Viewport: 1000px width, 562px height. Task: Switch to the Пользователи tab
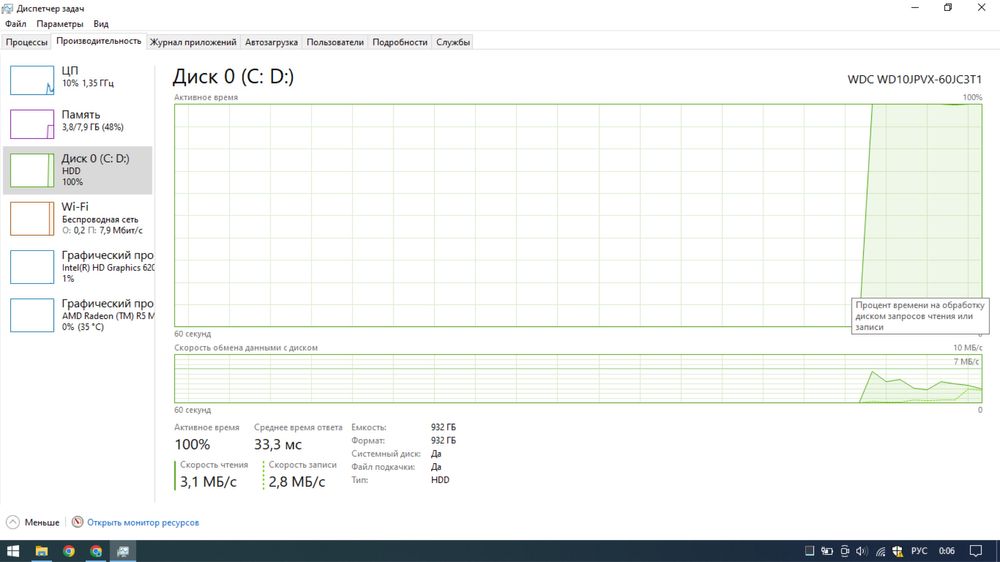click(x=335, y=42)
